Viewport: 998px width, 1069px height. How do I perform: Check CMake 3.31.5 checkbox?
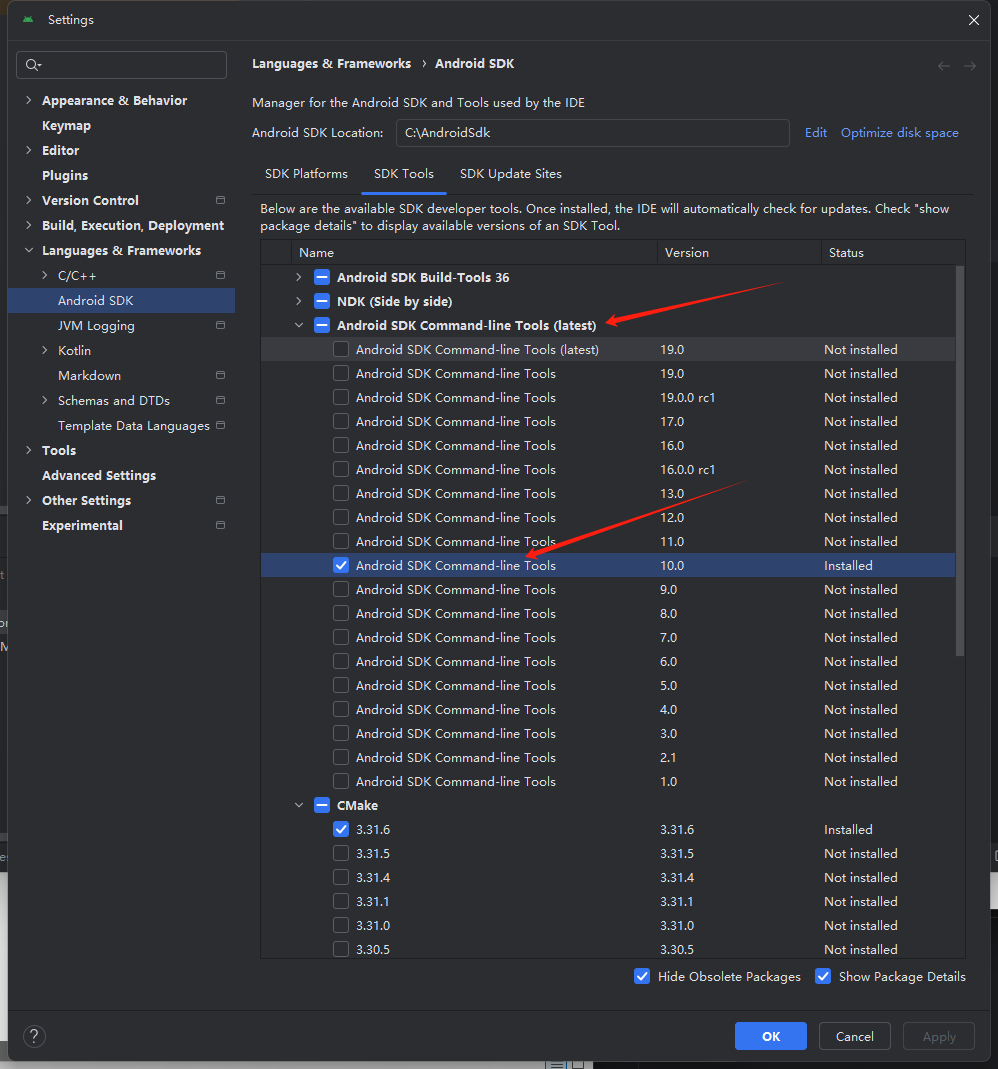click(341, 854)
